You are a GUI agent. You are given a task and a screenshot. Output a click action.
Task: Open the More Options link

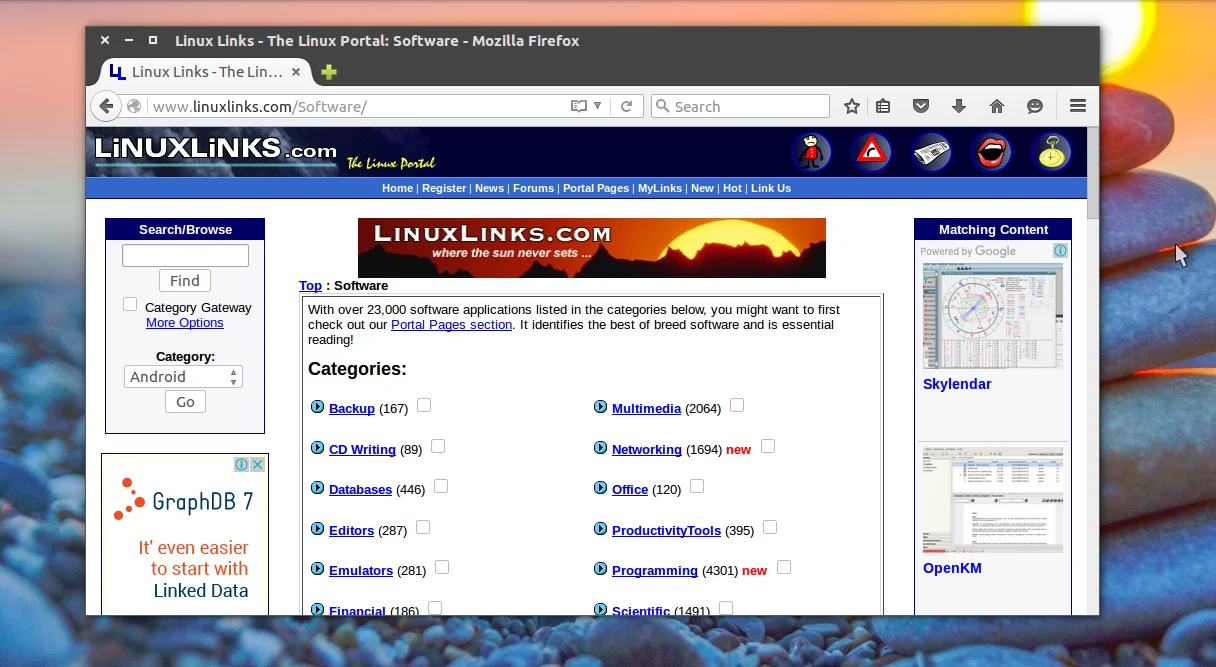[185, 323]
